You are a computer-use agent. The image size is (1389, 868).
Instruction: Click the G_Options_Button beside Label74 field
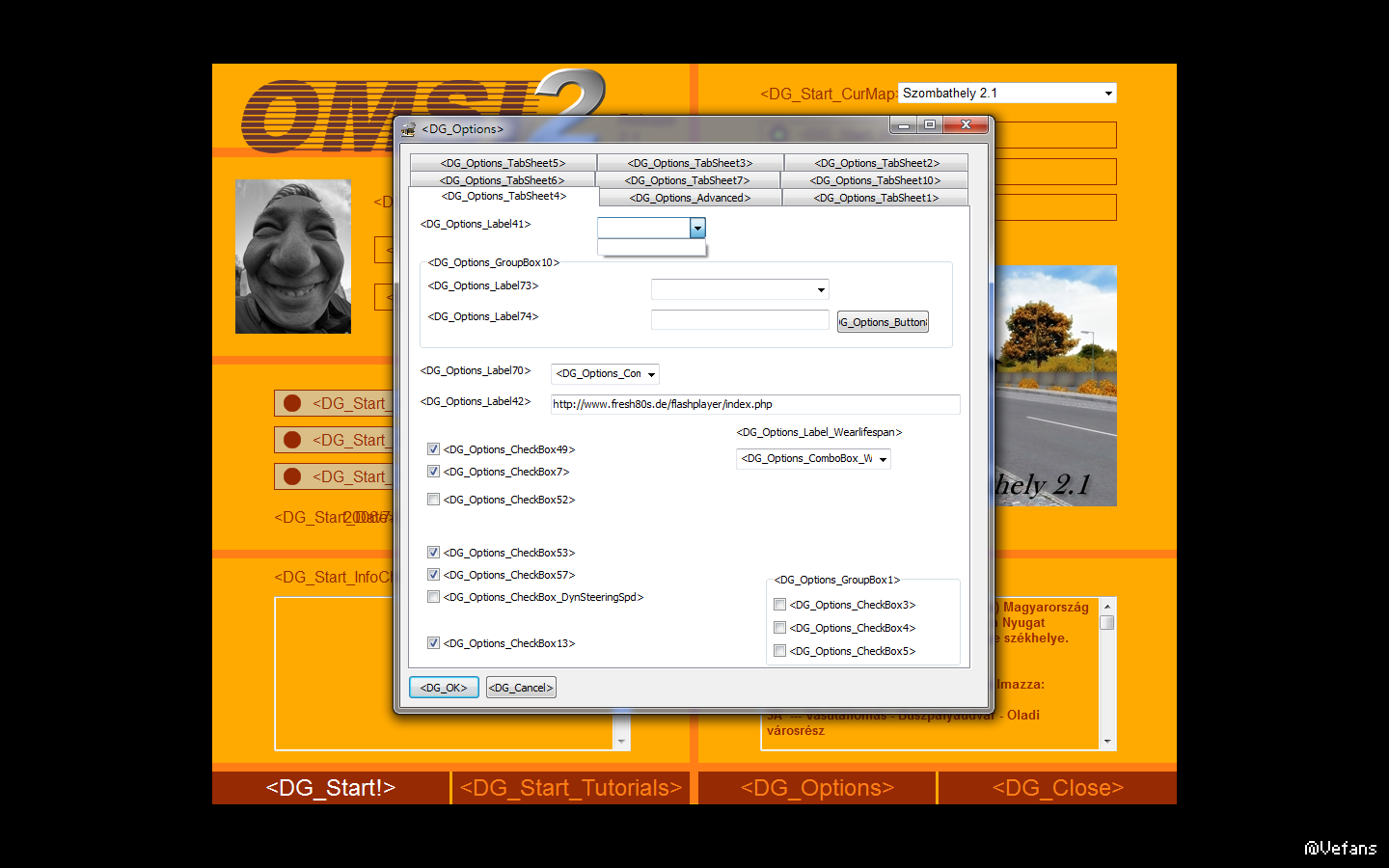click(x=883, y=322)
